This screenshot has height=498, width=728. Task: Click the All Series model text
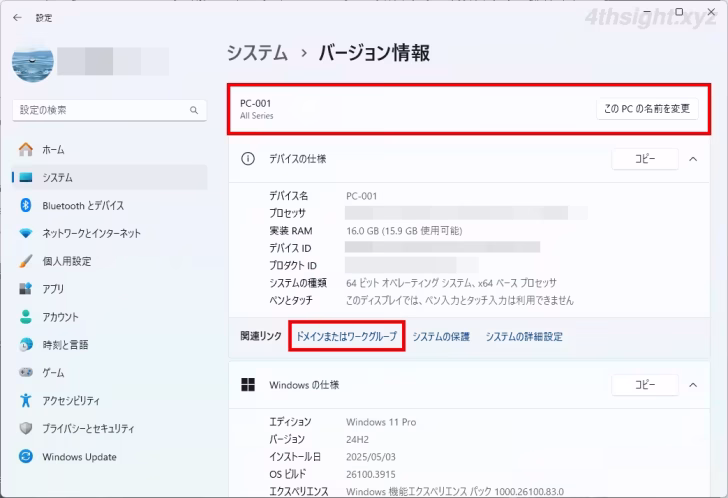[x=257, y=116]
